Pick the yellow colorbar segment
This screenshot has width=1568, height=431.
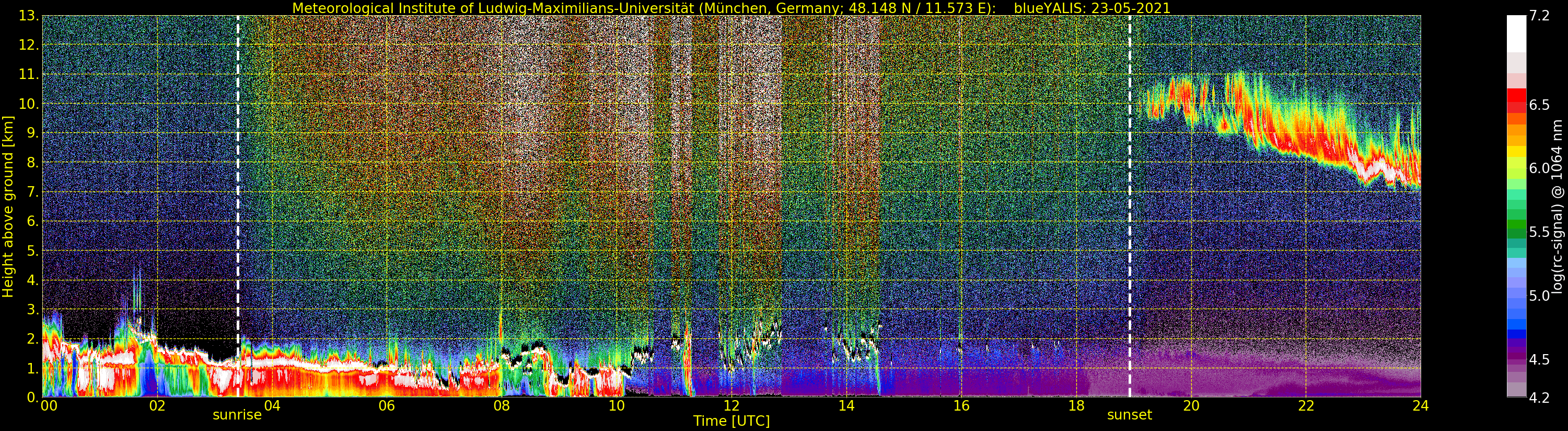(x=1516, y=151)
